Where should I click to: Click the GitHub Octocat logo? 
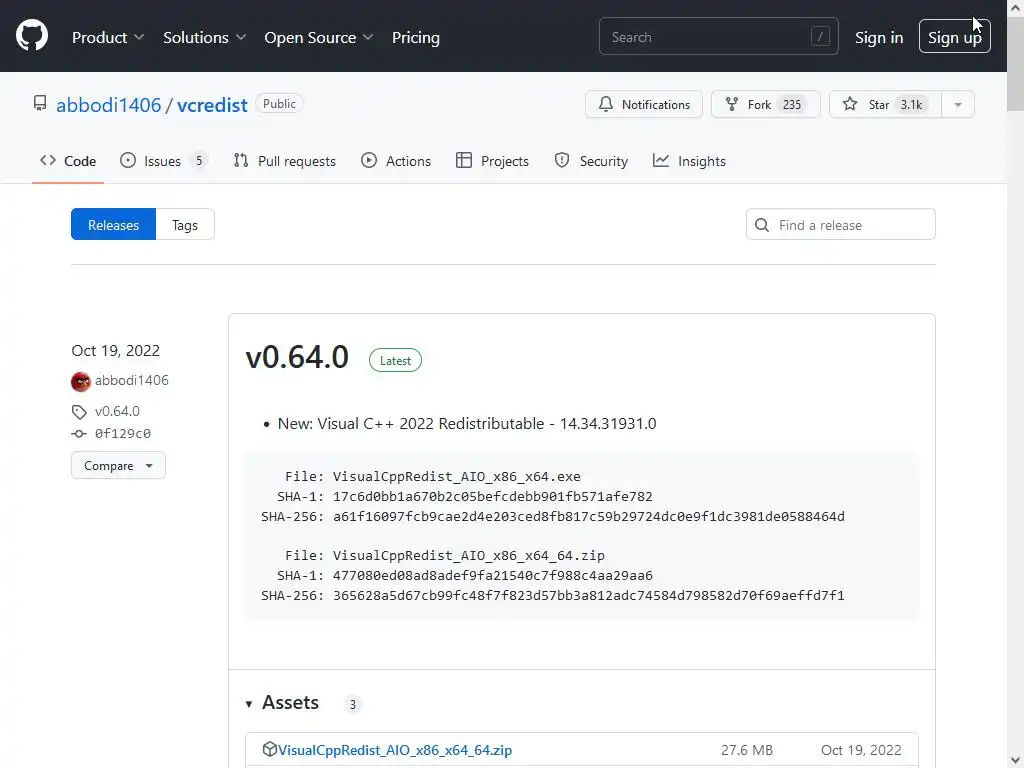(31, 36)
